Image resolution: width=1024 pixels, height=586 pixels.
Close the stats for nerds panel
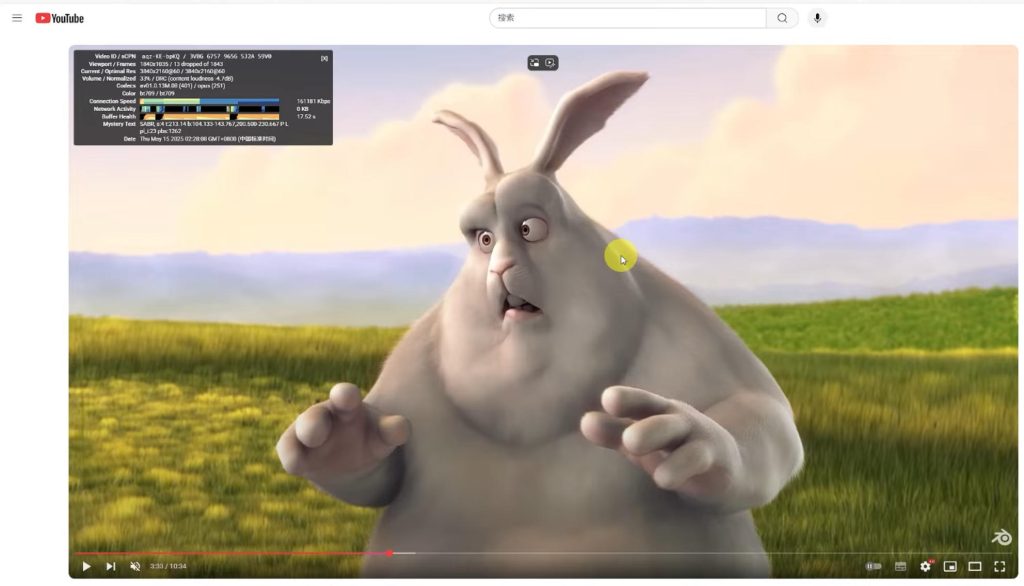pos(324,58)
